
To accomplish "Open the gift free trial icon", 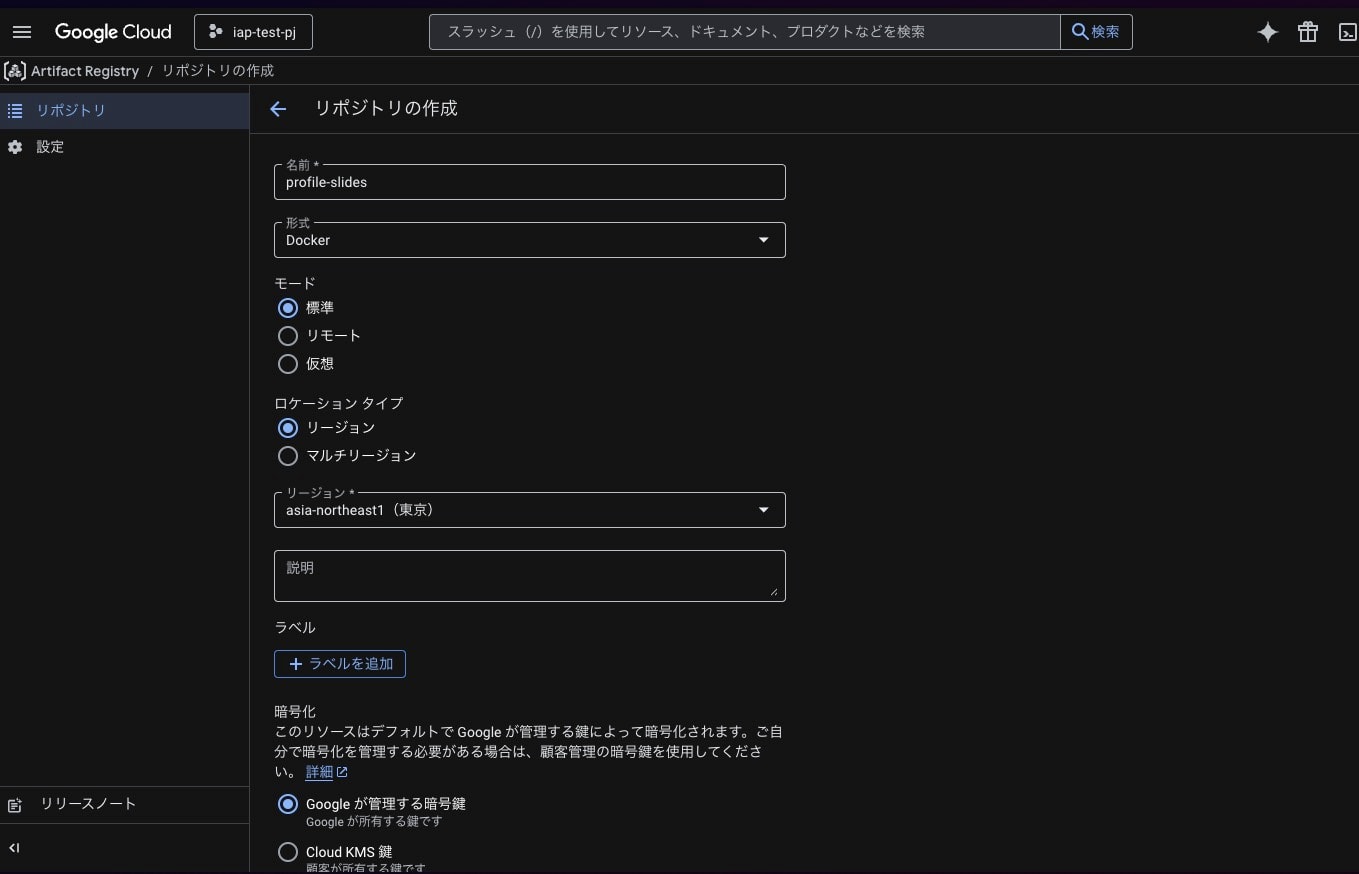I will pyautogui.click(x=1307, y=32).
